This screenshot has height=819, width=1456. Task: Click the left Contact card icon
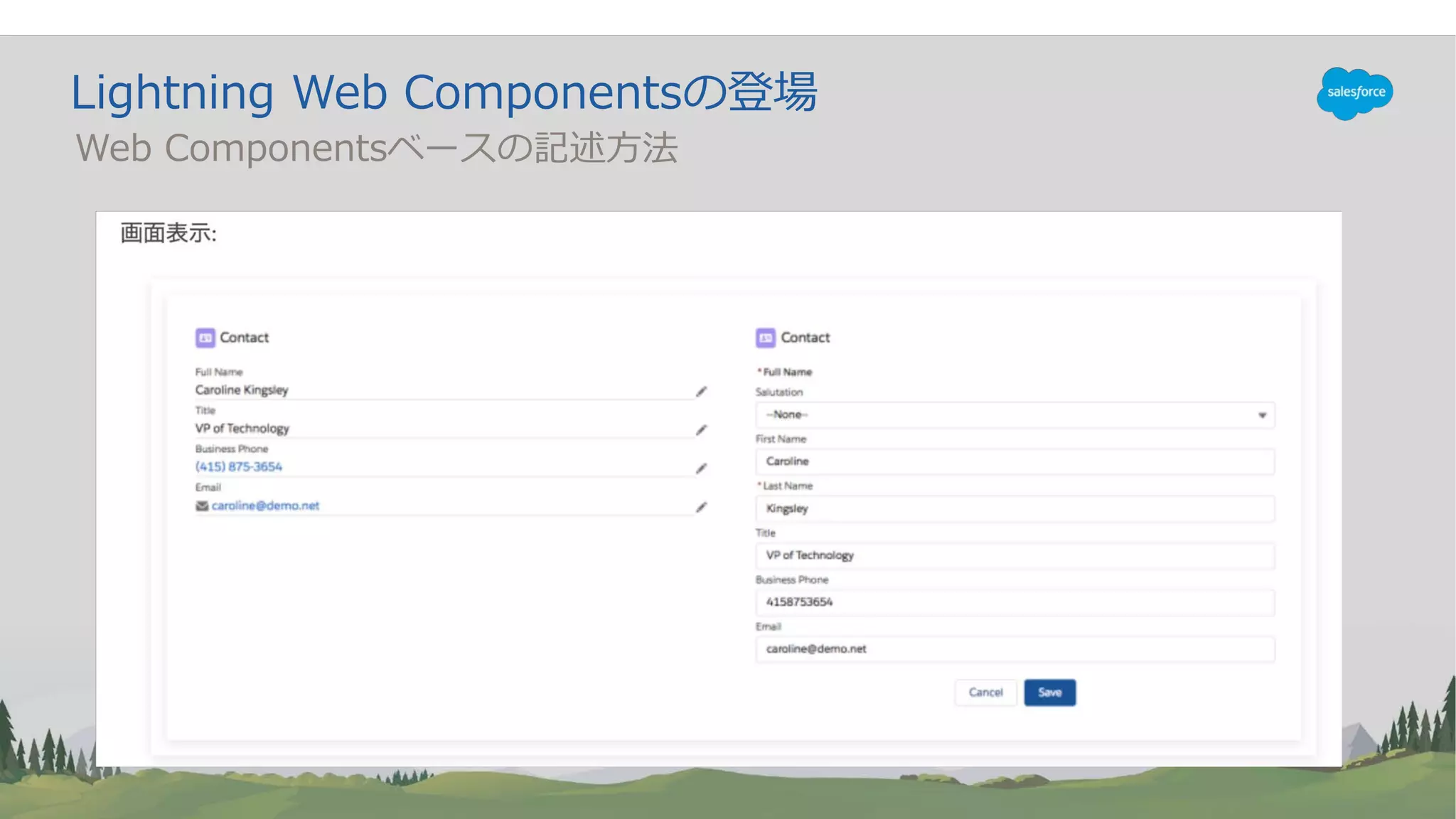(205, 338)
